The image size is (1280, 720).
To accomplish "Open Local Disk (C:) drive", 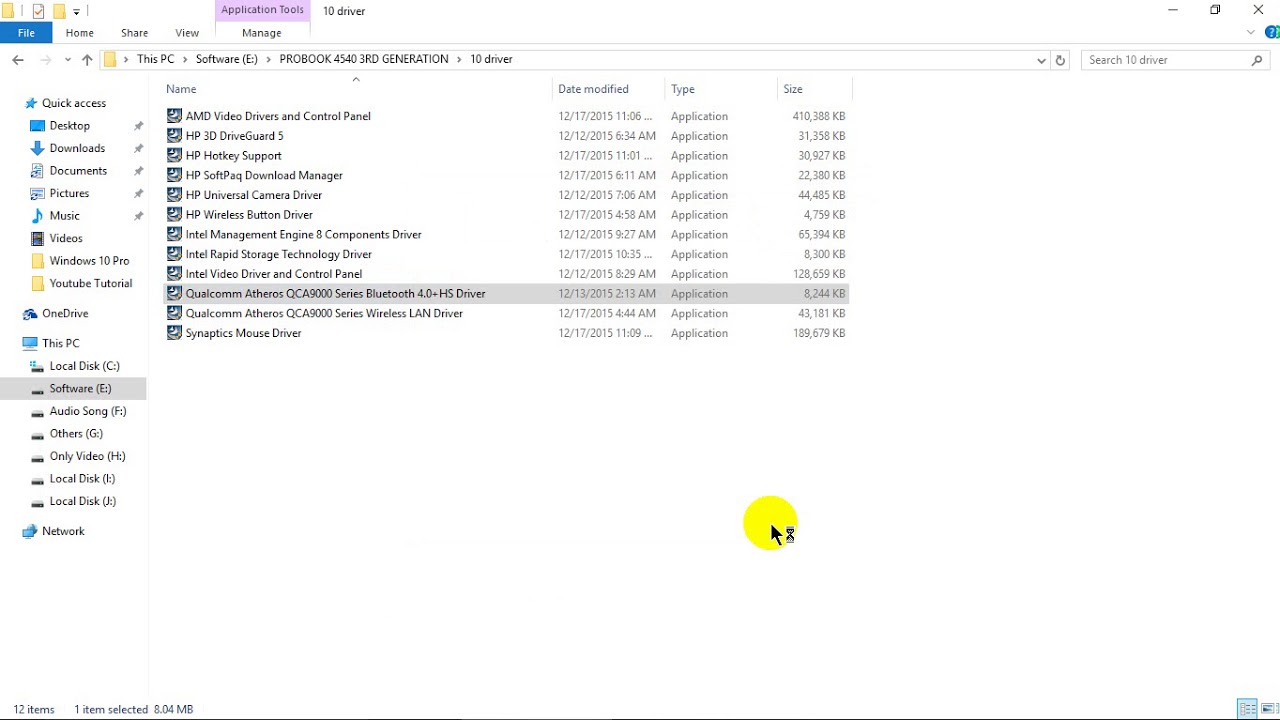I will (x=84, y=366).
